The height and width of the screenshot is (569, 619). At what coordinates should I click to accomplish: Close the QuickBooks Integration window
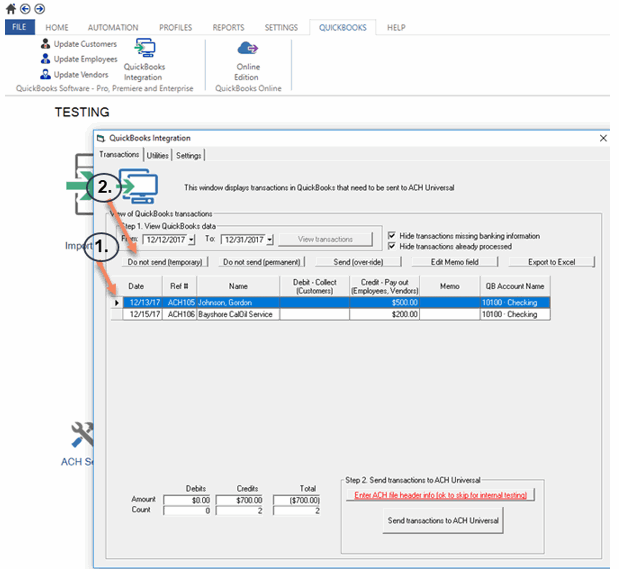[602, 138]
